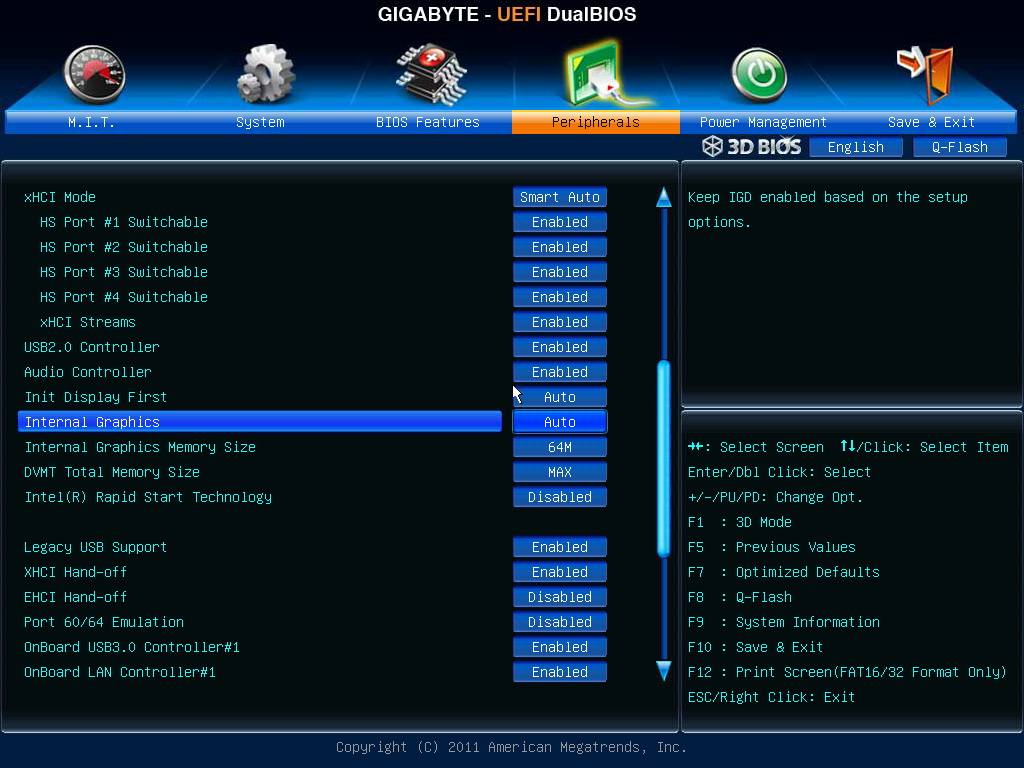
Task: Select the DVMT Total Memory Size label
Action: pos(112,472)
